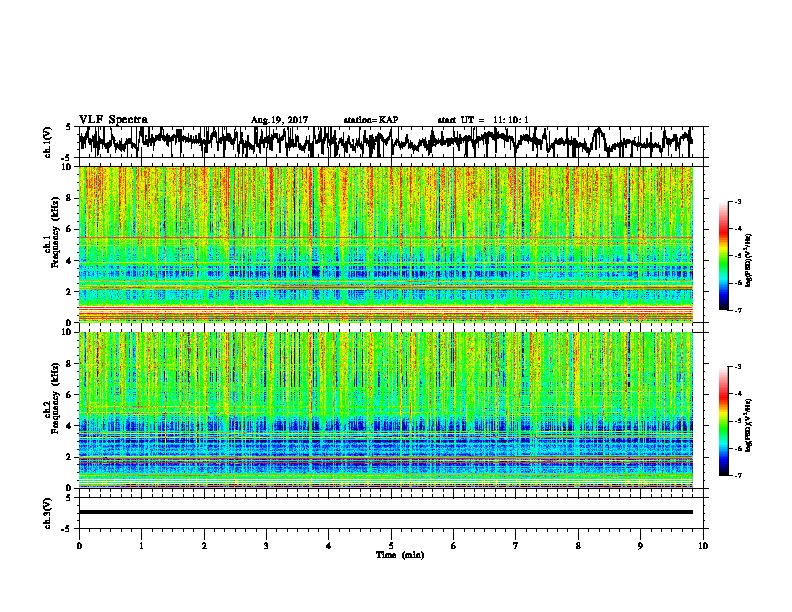Click the "-3" label on ch.2 color bar
792x612 pixels.
pos(737,367)
